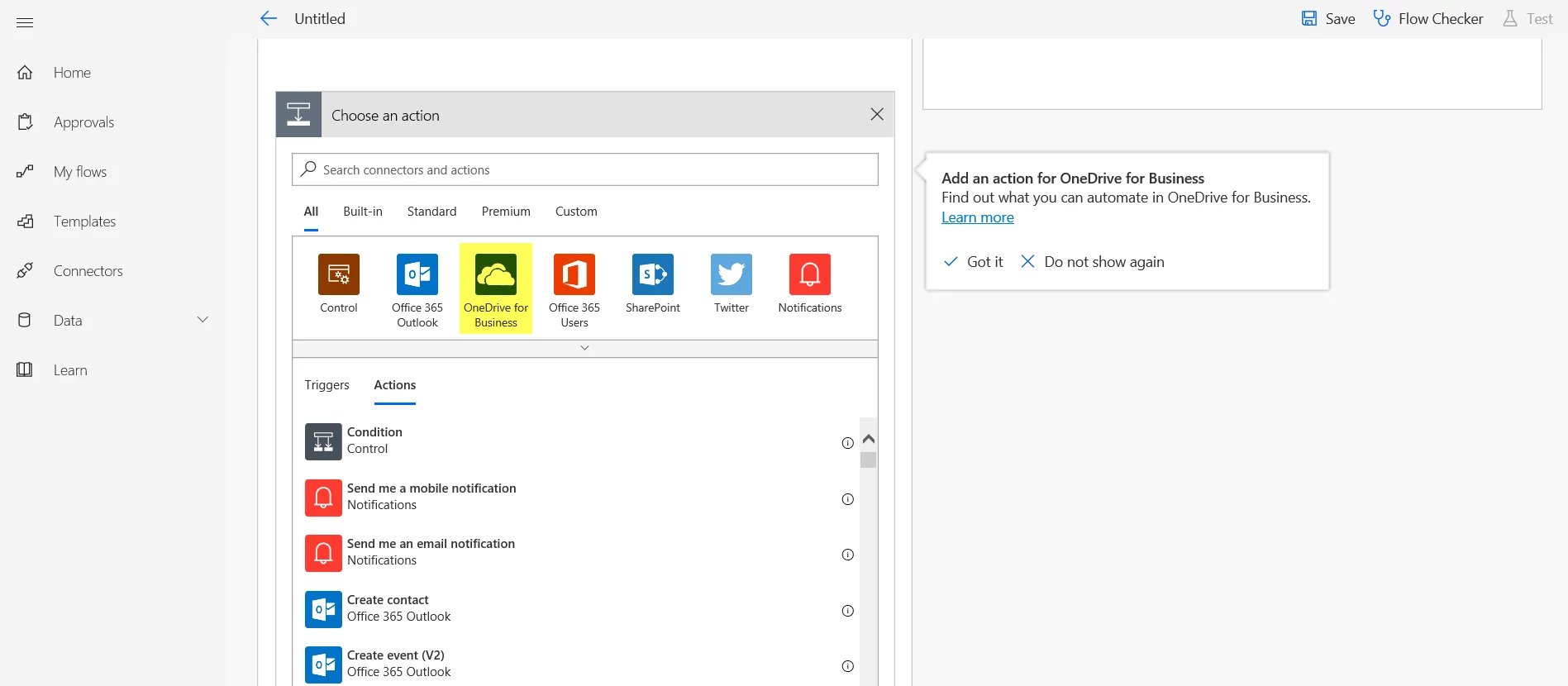
Task: Expand the connectors list chevron
Action: 584,348
